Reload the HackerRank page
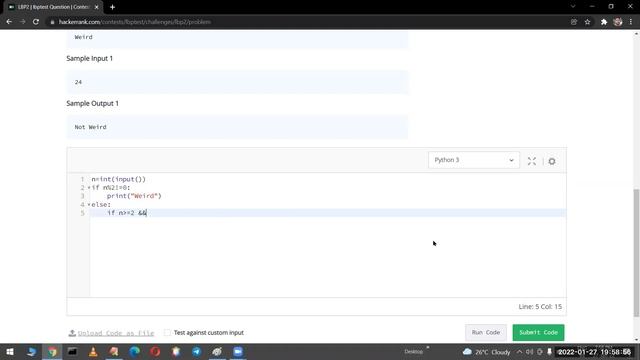This screenshot has height=360, width=640. coord(36,22)
